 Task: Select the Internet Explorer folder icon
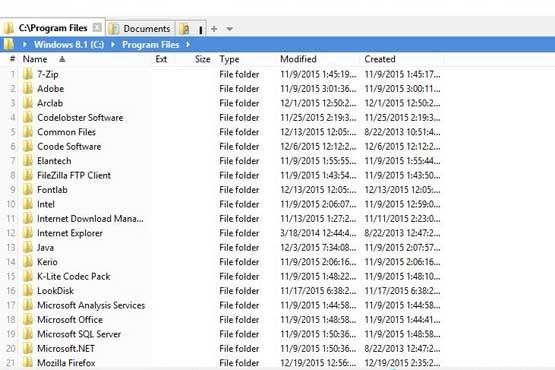tap(28, 233)
